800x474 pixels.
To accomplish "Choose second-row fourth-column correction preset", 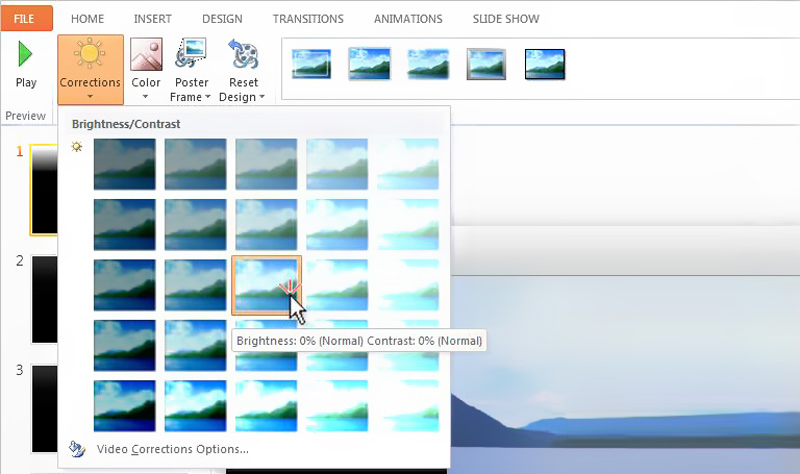I will coord(337,224).
